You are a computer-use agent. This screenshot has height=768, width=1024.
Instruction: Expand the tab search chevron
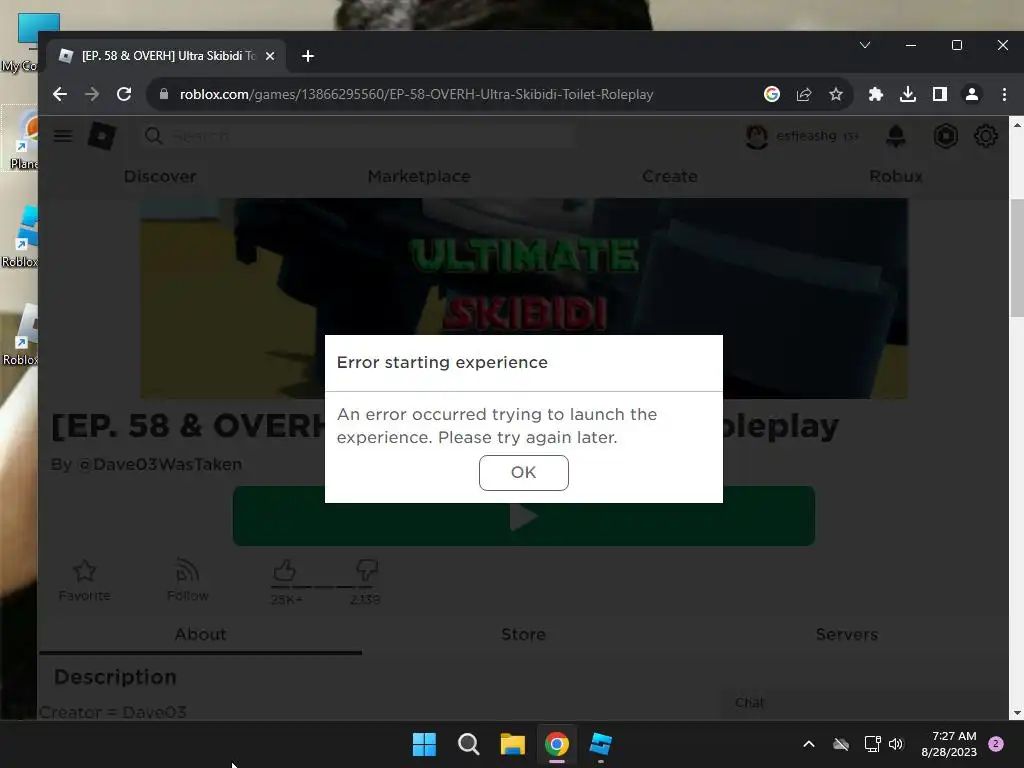[x=865, y=45]
